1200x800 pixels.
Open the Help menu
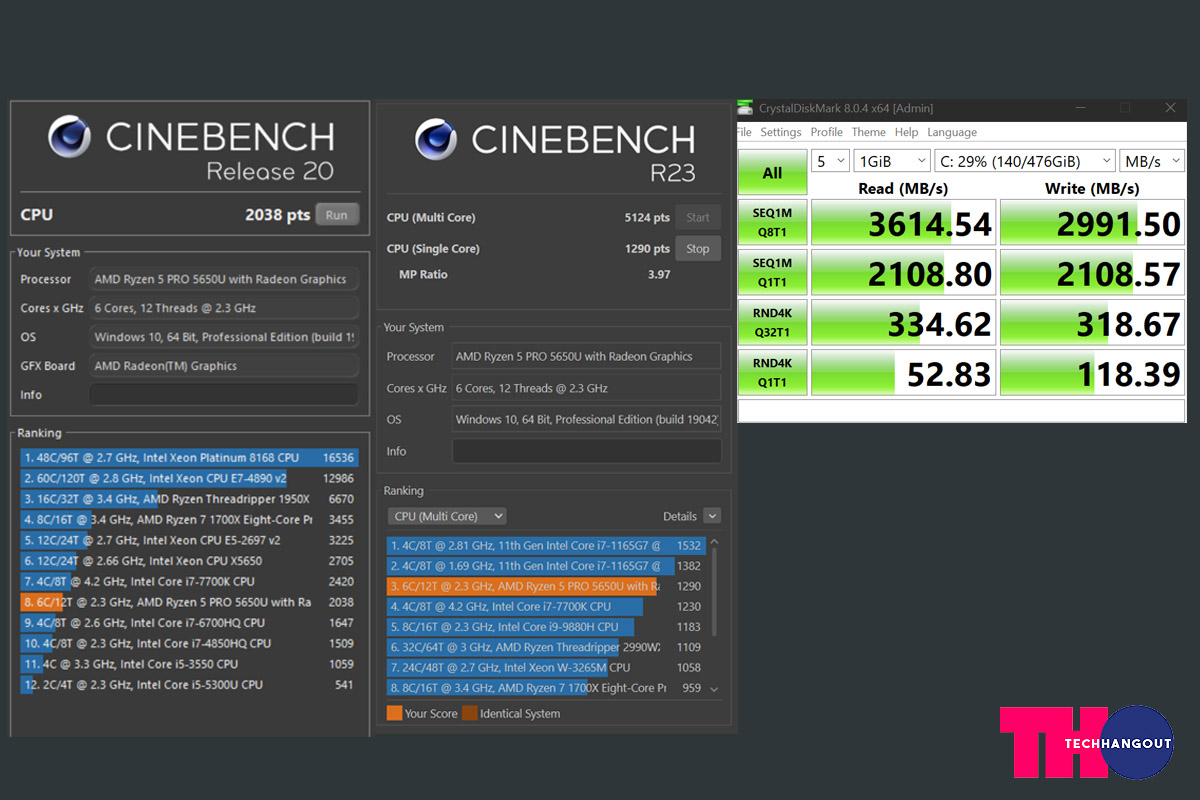coord(907,132)
